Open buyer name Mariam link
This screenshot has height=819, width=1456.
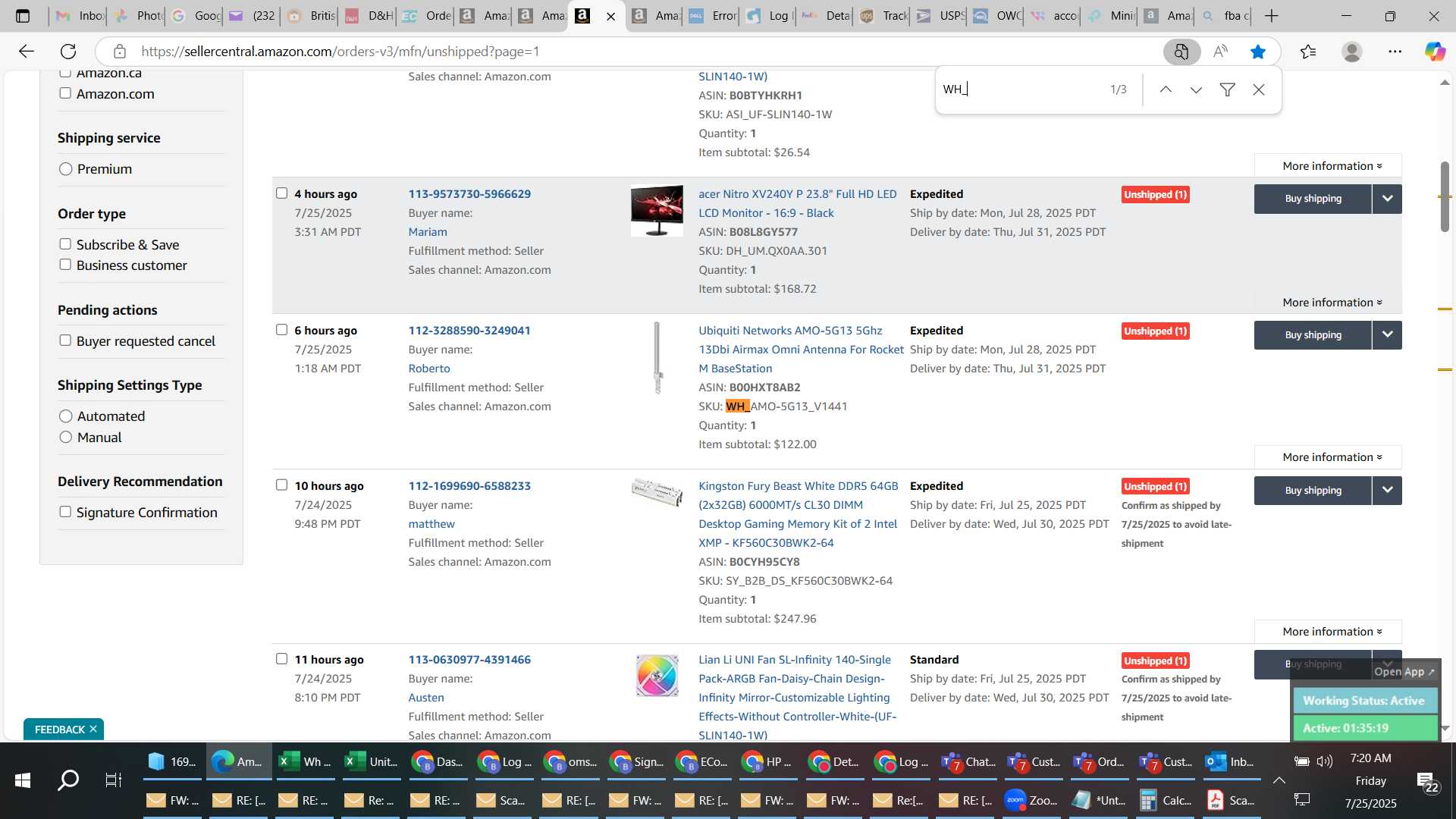point(428,232)
